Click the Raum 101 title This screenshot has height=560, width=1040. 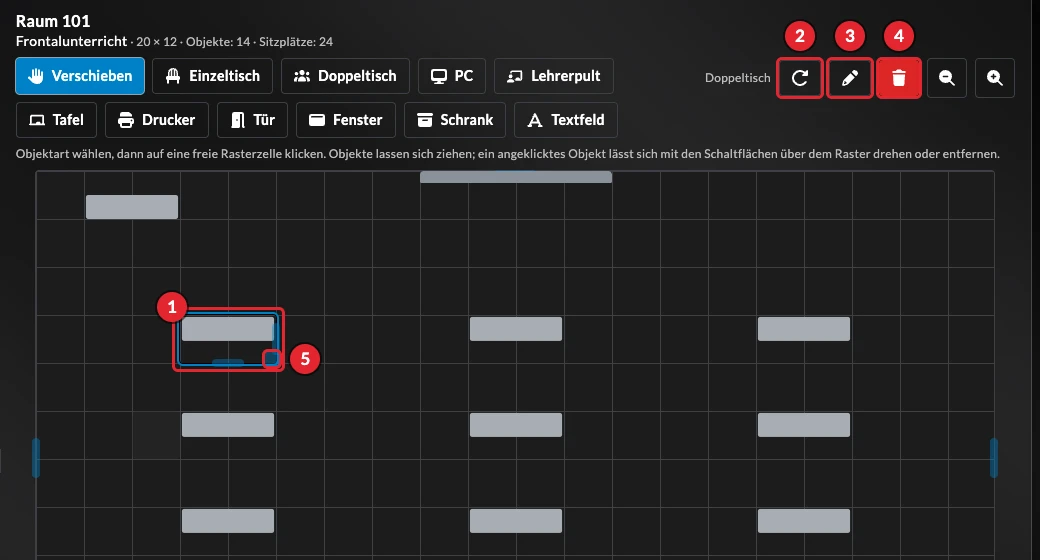pos(53,21)
